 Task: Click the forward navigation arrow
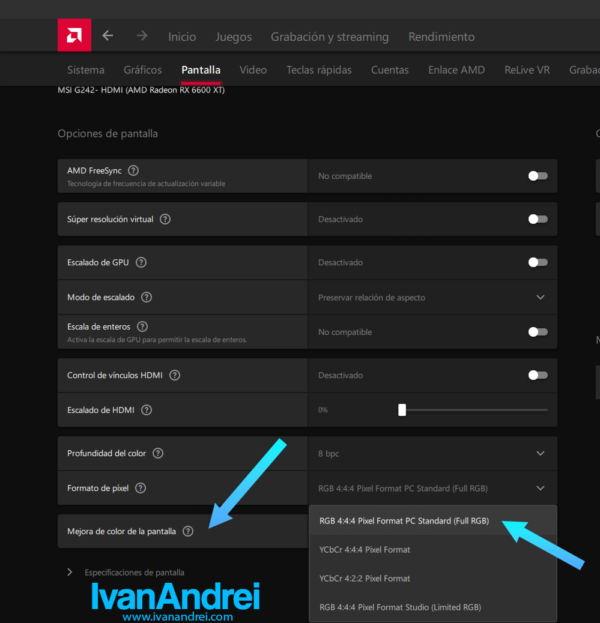pos(142,36)
